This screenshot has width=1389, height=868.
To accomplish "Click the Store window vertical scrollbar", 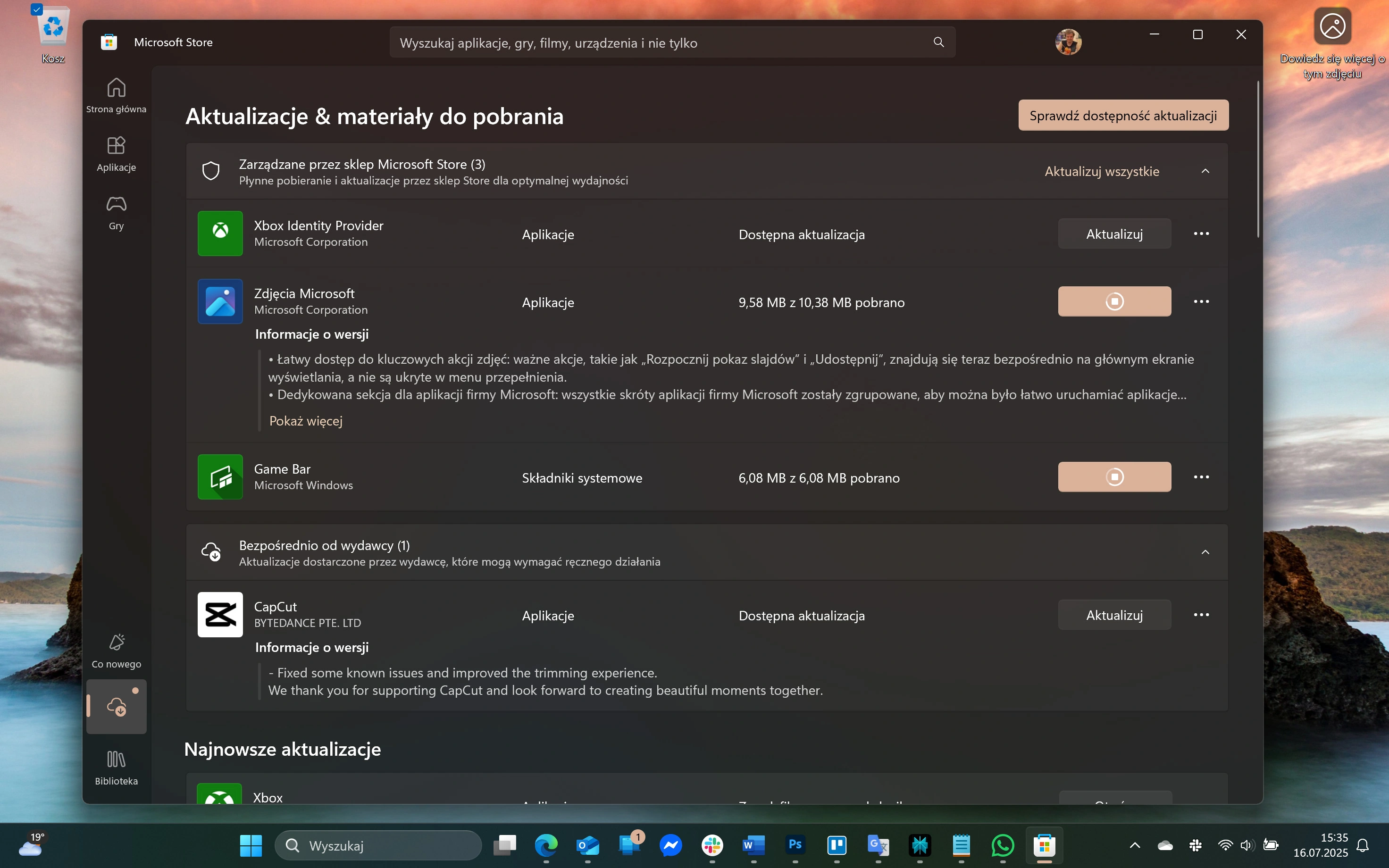I will click(x=1257, y=159).
